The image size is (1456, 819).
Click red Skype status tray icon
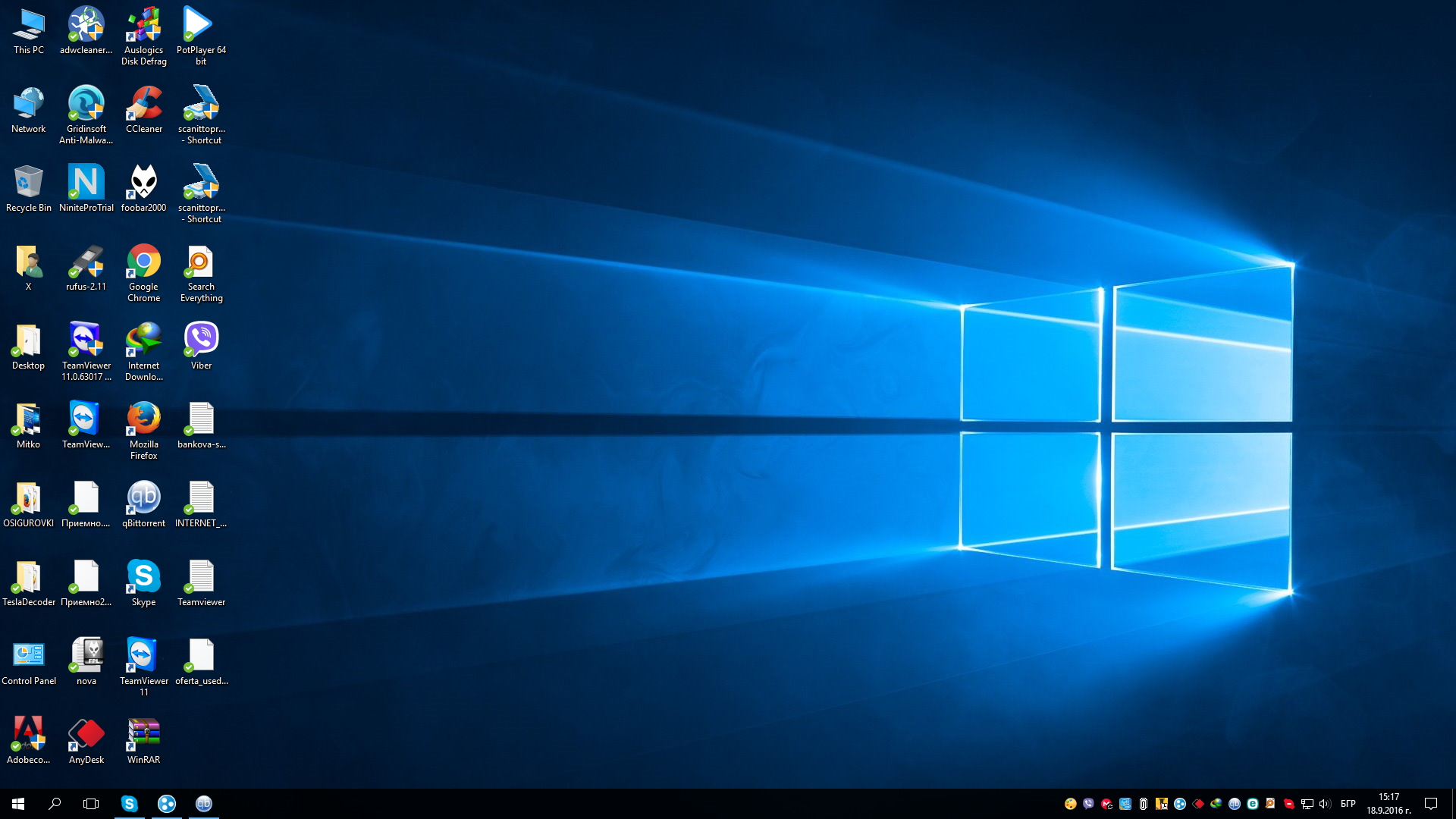click(x=1289, y=804)
